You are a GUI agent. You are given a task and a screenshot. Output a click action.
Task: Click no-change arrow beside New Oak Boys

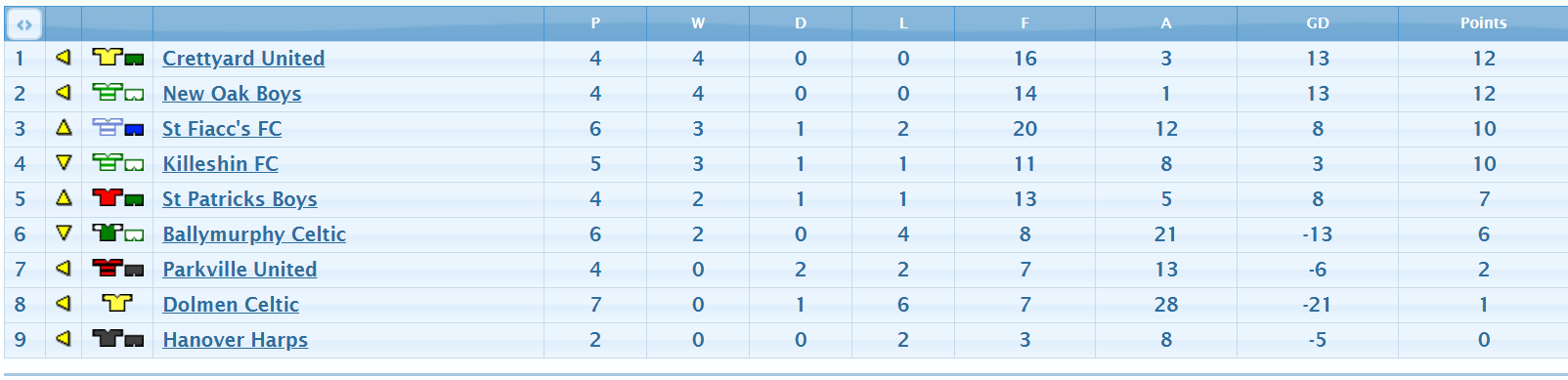coord(64,93)
